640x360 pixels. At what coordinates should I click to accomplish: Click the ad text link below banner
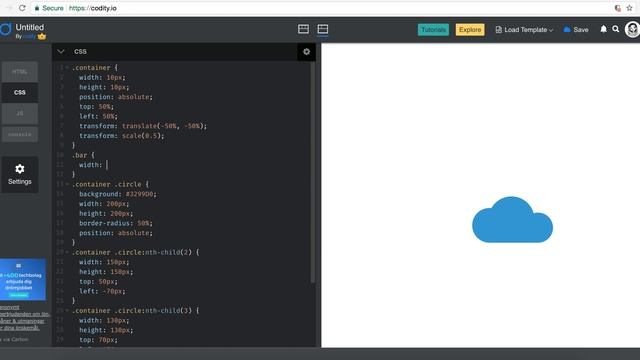[24, 318]
